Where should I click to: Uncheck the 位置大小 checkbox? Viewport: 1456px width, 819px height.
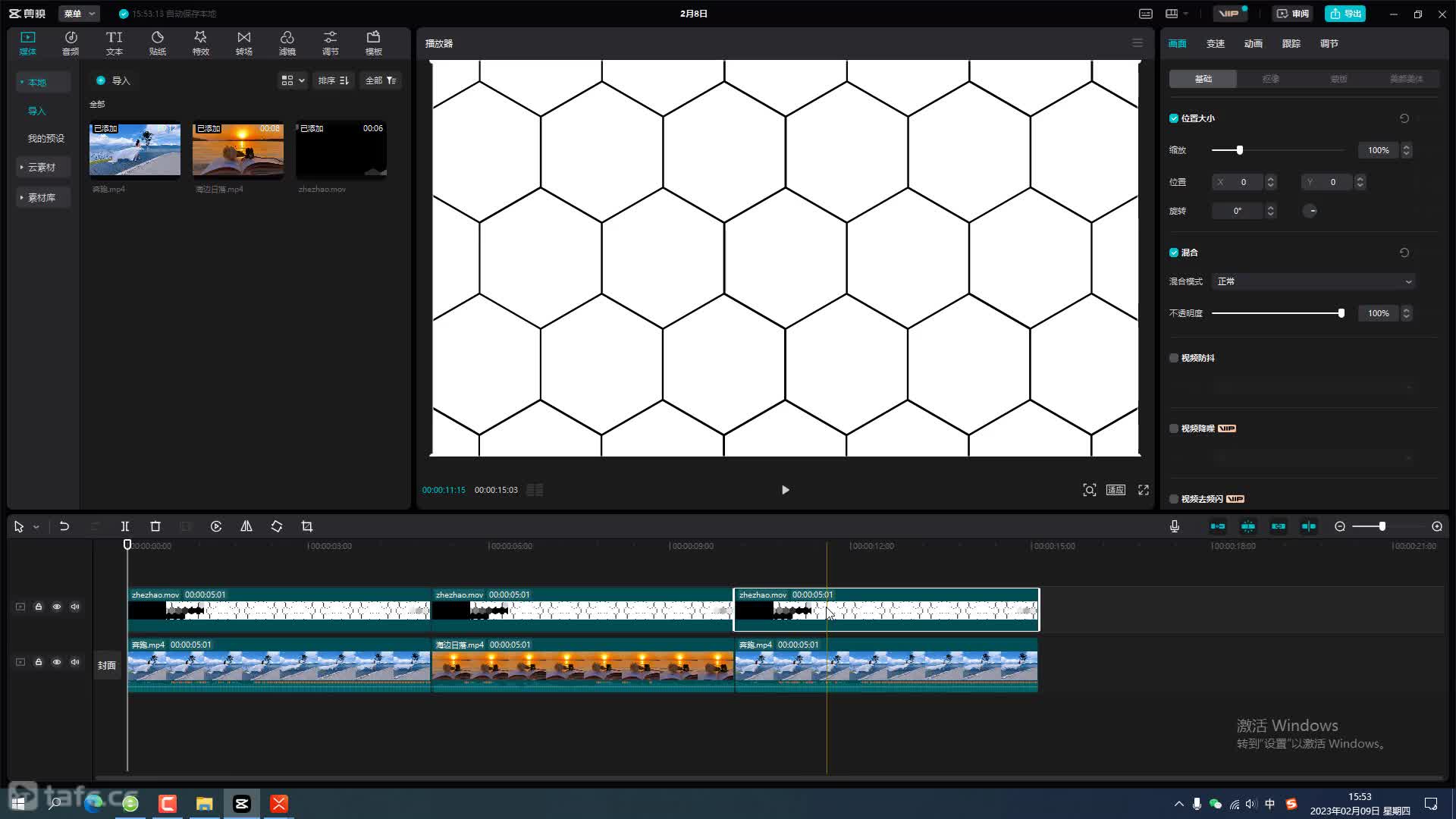click(x=1174, y=118)
